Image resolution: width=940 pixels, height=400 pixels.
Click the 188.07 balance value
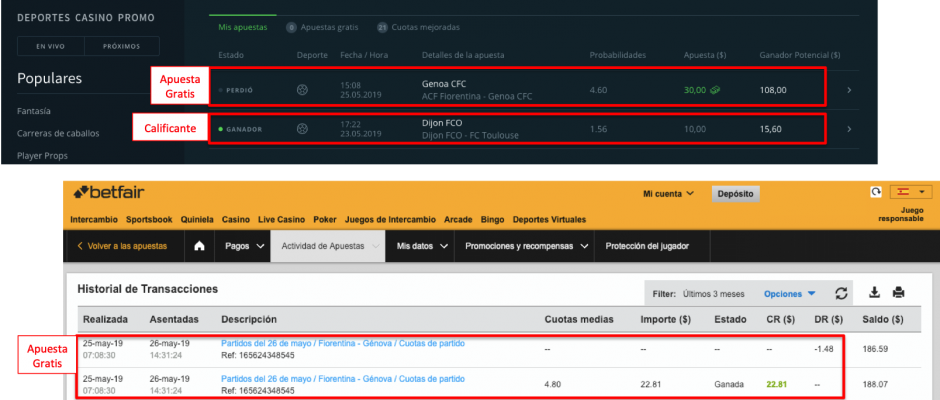[873, 384]
